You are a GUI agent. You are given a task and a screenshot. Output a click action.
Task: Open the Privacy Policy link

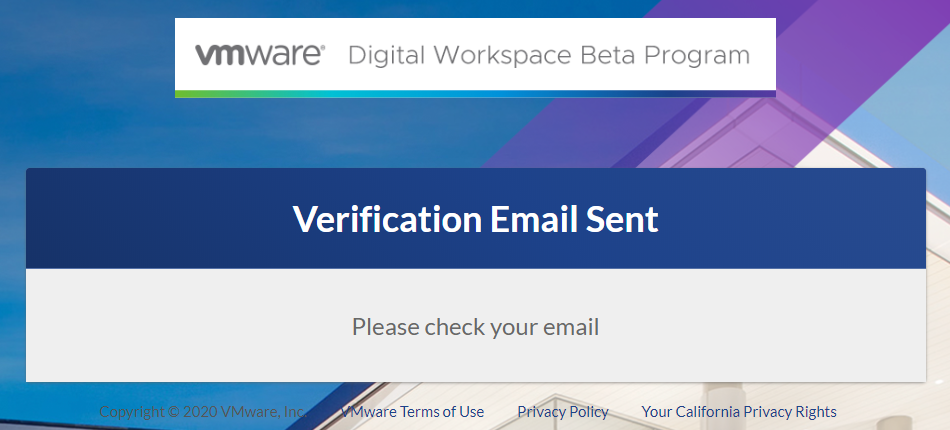(563, 412)
